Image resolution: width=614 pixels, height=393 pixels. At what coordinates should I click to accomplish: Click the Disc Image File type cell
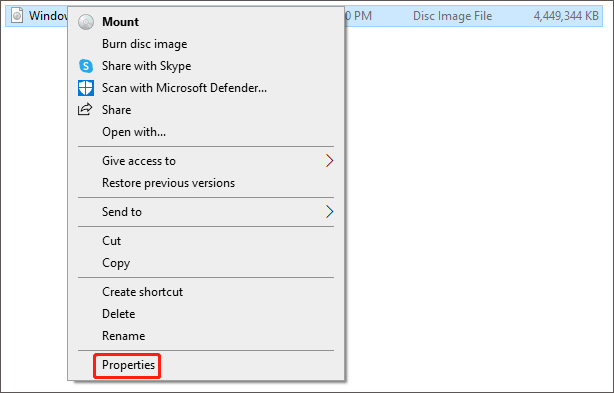[x=452, y=16]
